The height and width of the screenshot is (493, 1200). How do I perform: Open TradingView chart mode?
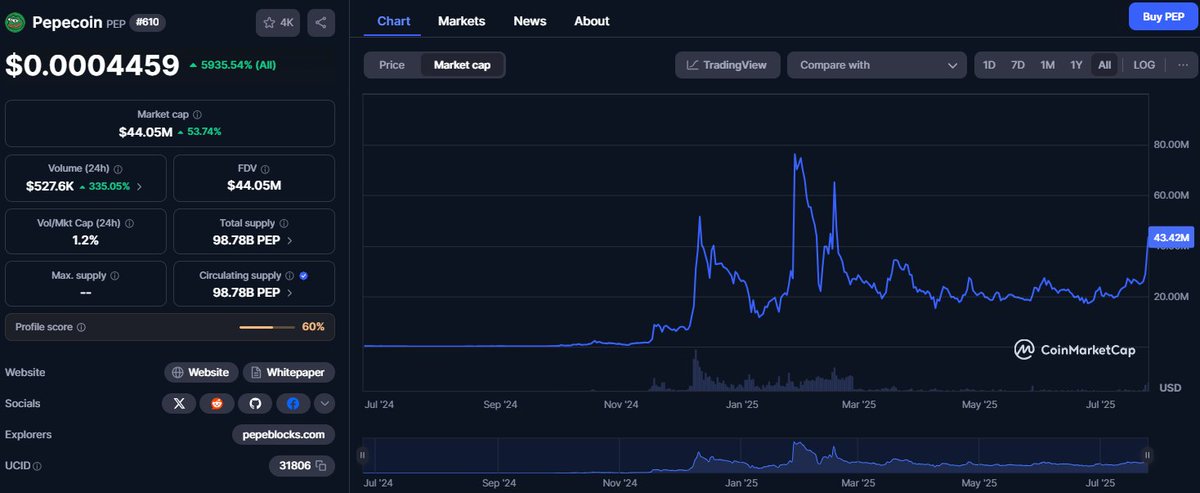pos(727,65)
